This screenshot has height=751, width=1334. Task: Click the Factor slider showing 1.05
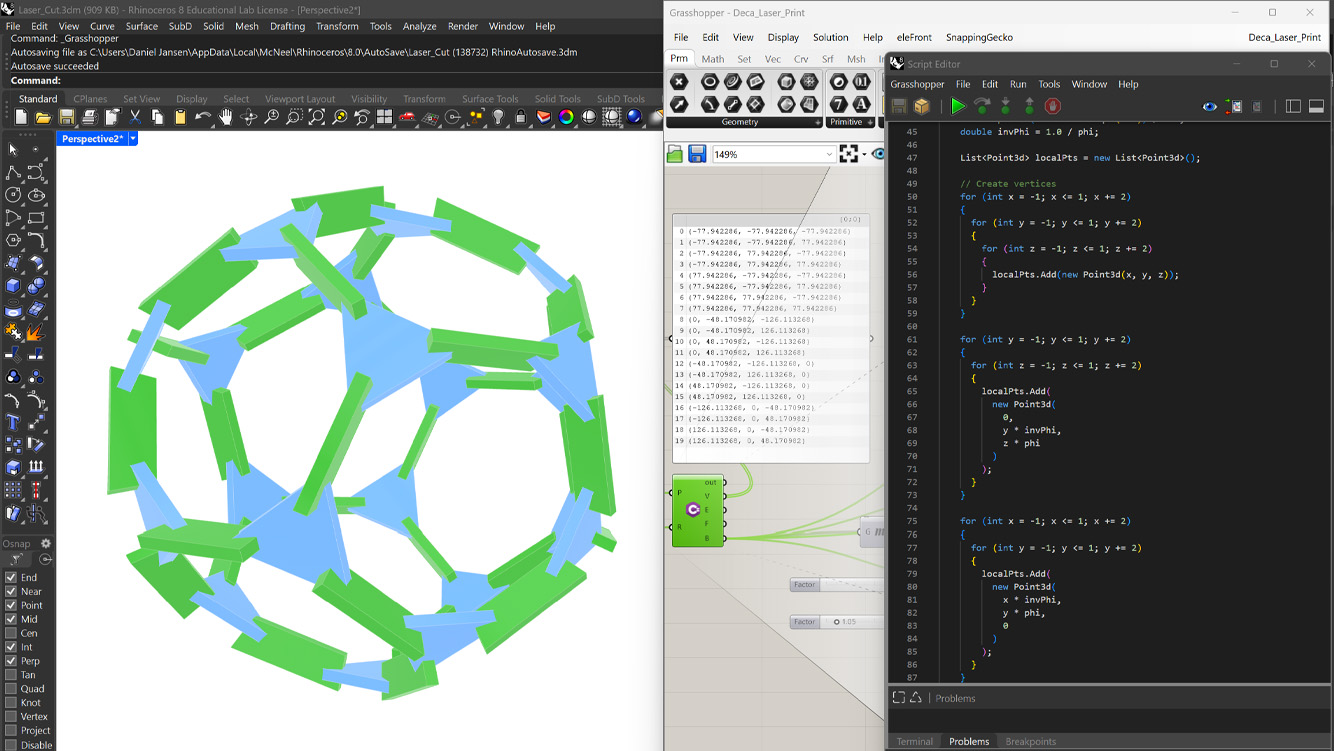tap(836, 622)
